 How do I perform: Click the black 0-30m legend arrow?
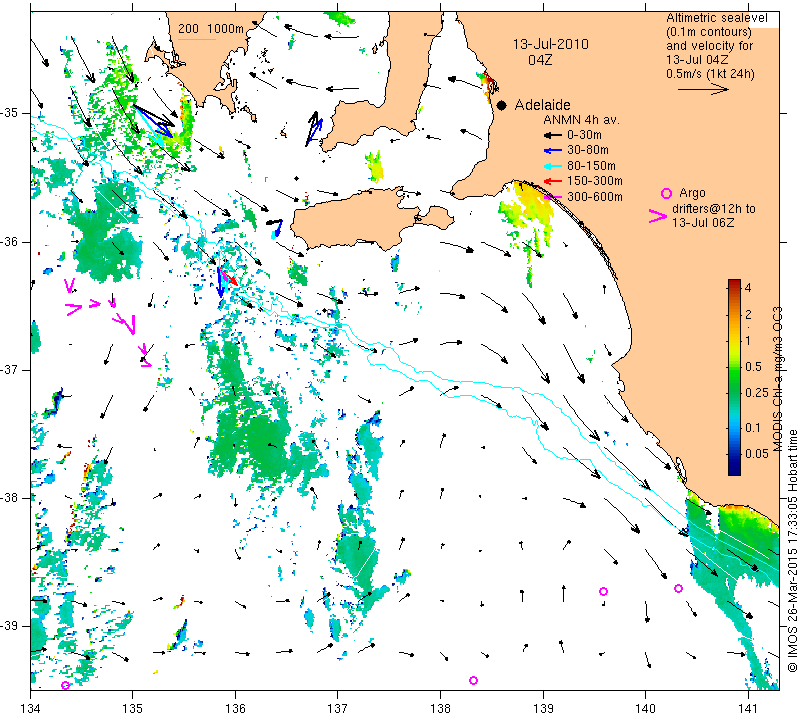(553, 135)
